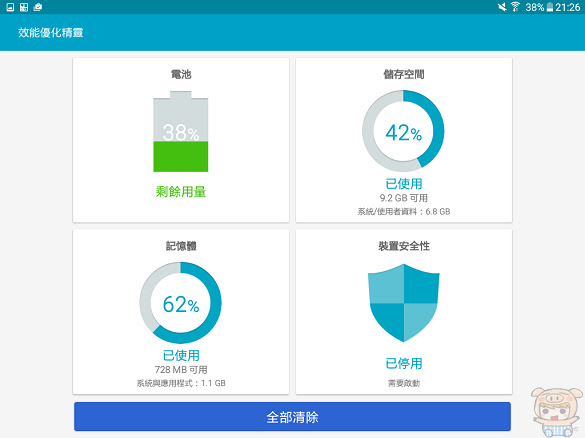Open the 儲存空間 card title
The width and height of the screenshot is (585, 438).
404,74
